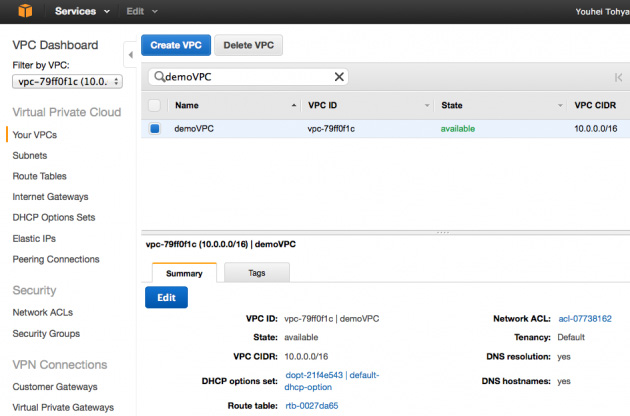Go to Your VPCs in sidebar

(35, 135)
